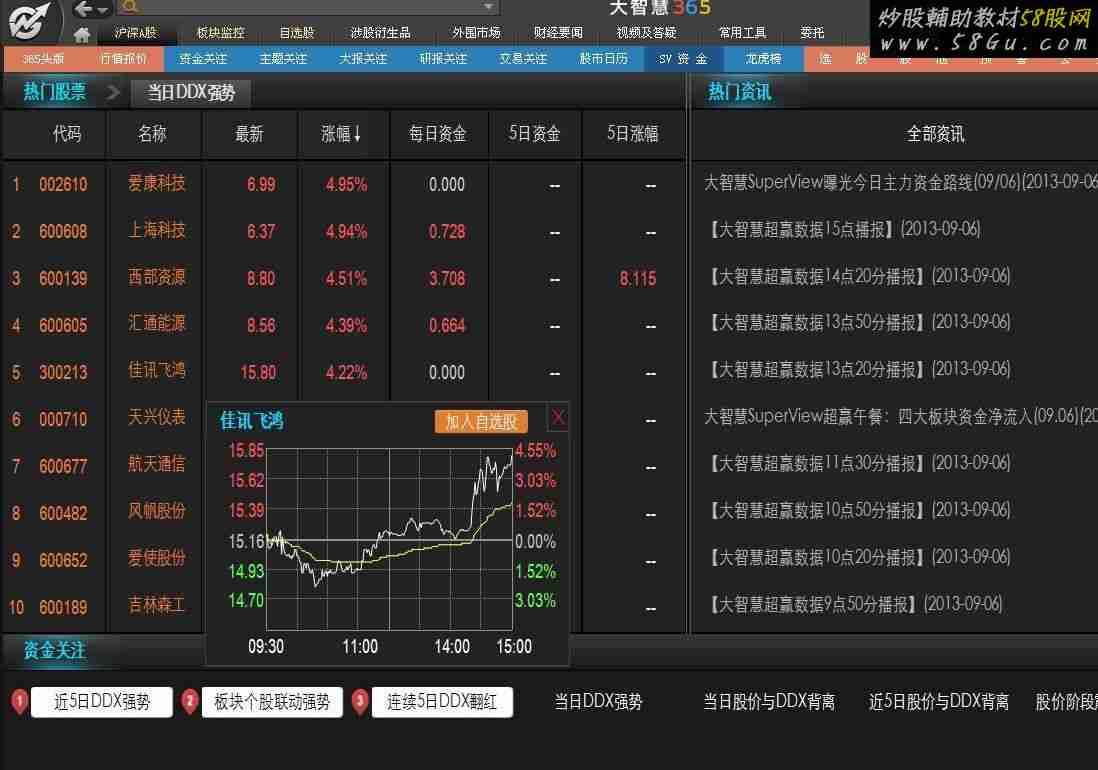Open the 委托 menu

coord(812,33)
